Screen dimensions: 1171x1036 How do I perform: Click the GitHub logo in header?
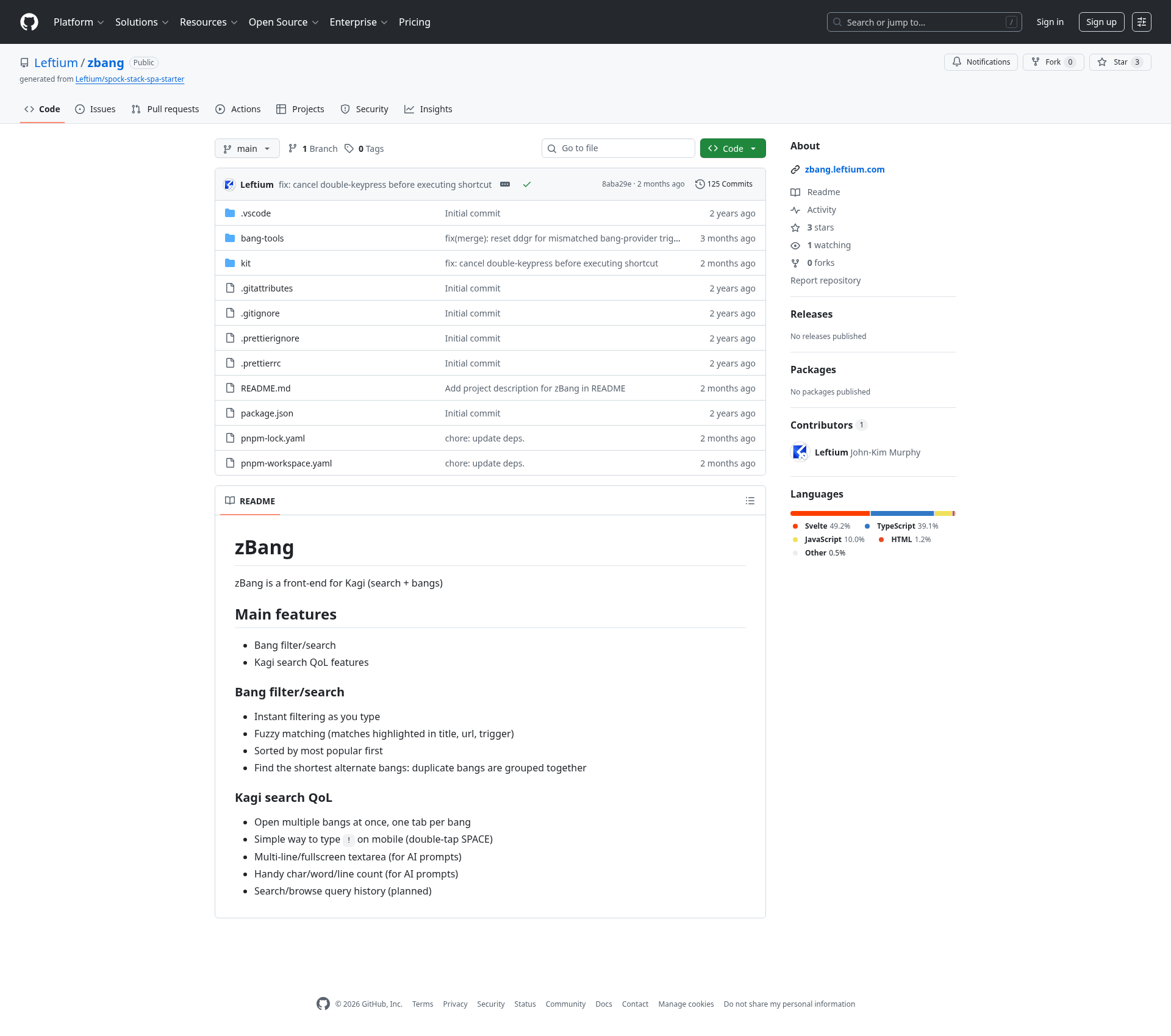29,22
